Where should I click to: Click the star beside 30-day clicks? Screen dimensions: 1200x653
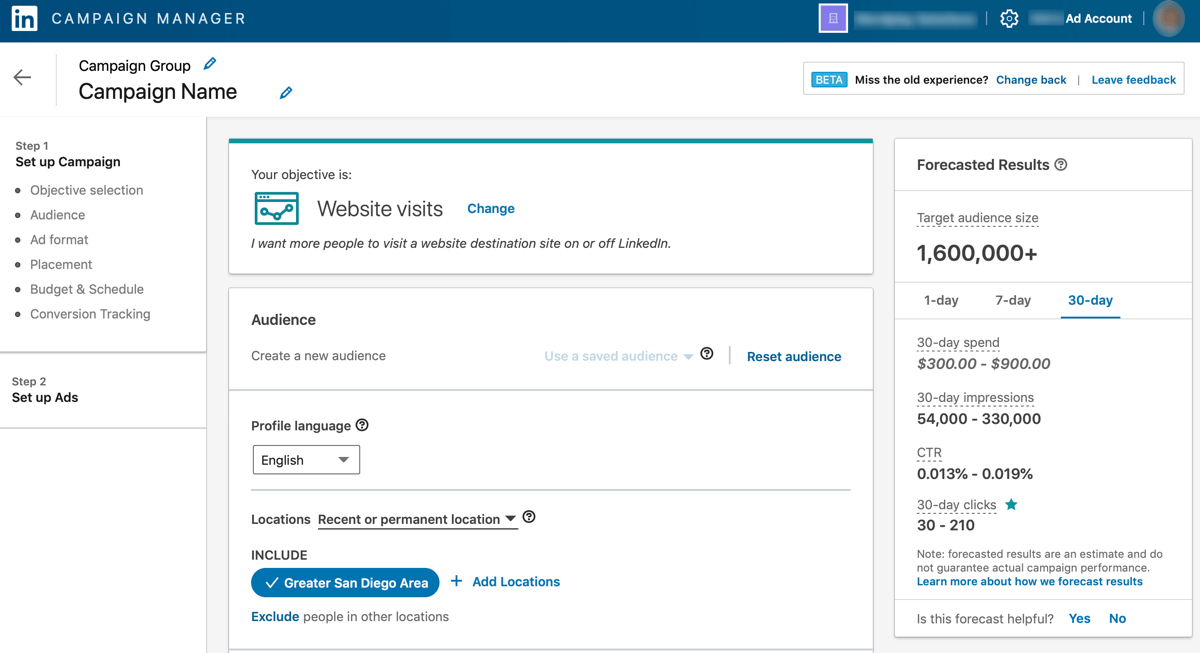(1009, 504)
